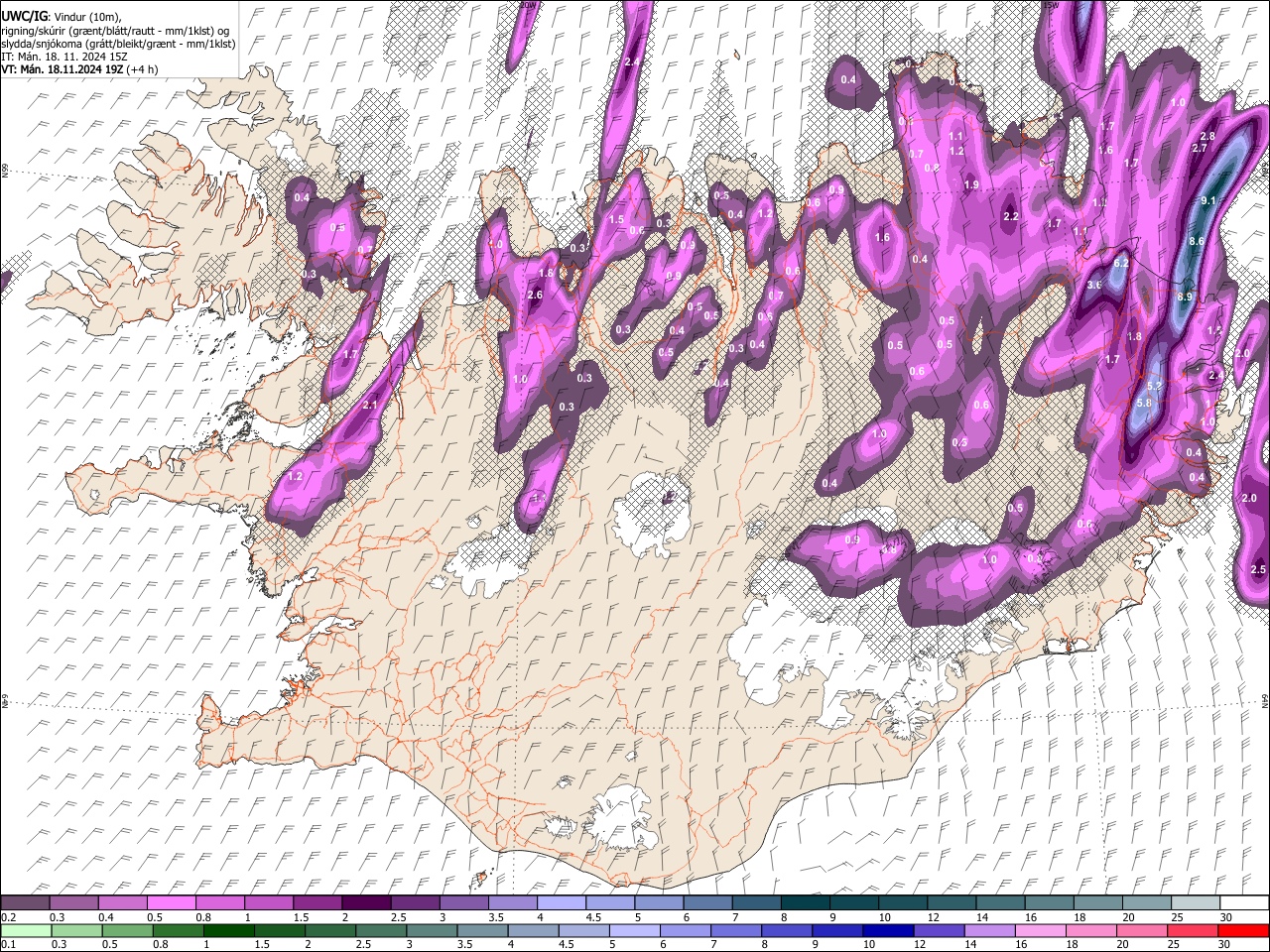This screenshot has width=1270, height=952.
Task: Click the upper scale swatch starting at 1.5
Action: 317,903
